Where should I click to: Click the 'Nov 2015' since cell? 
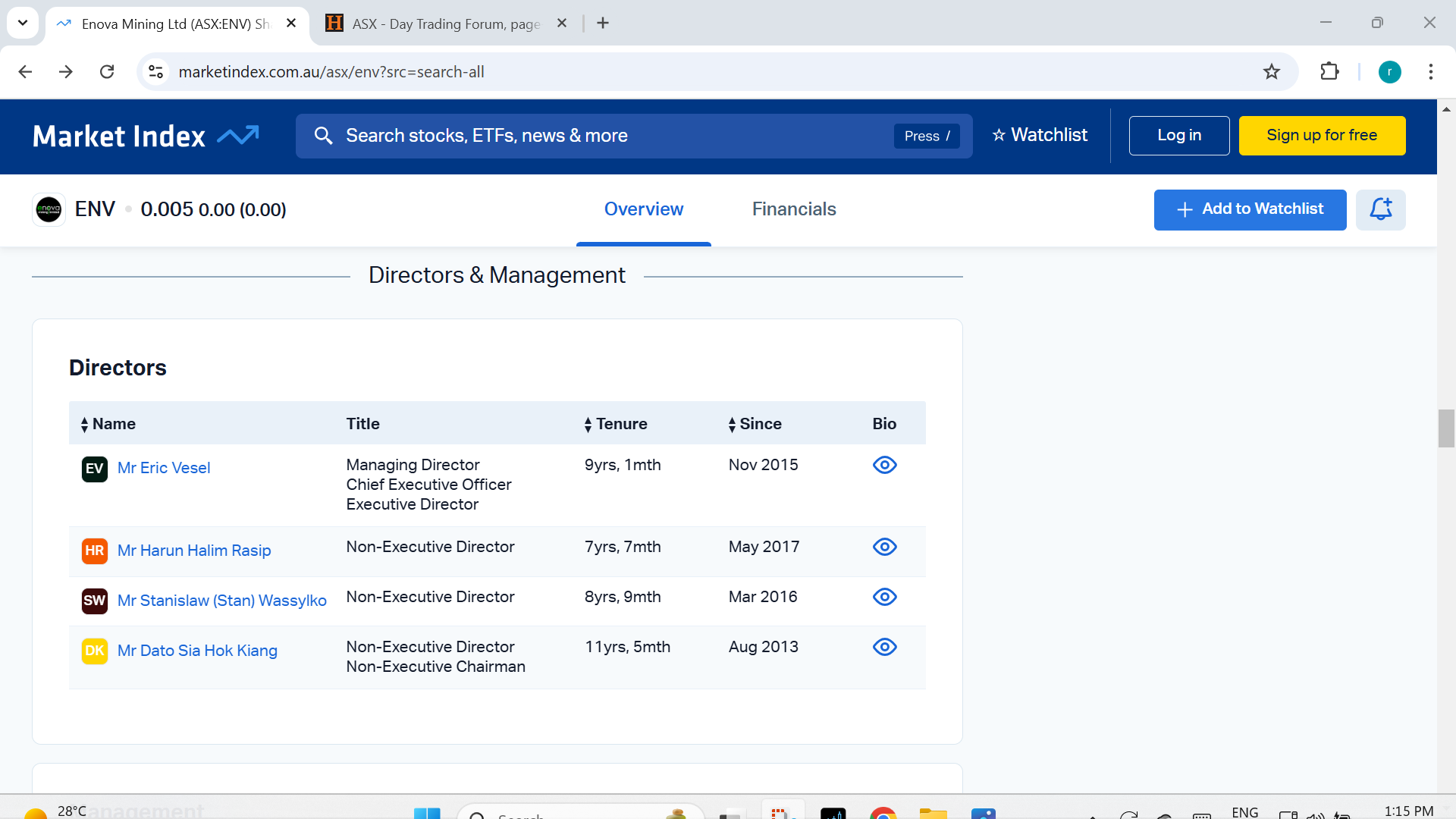tap(763, 465)
